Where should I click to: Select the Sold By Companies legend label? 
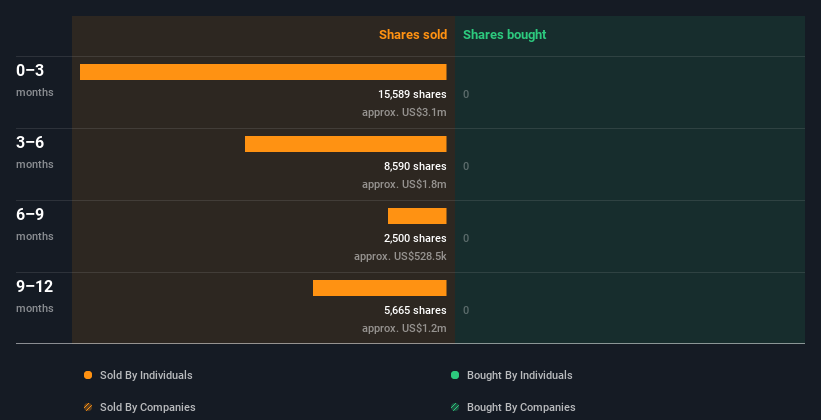point(148,407)
